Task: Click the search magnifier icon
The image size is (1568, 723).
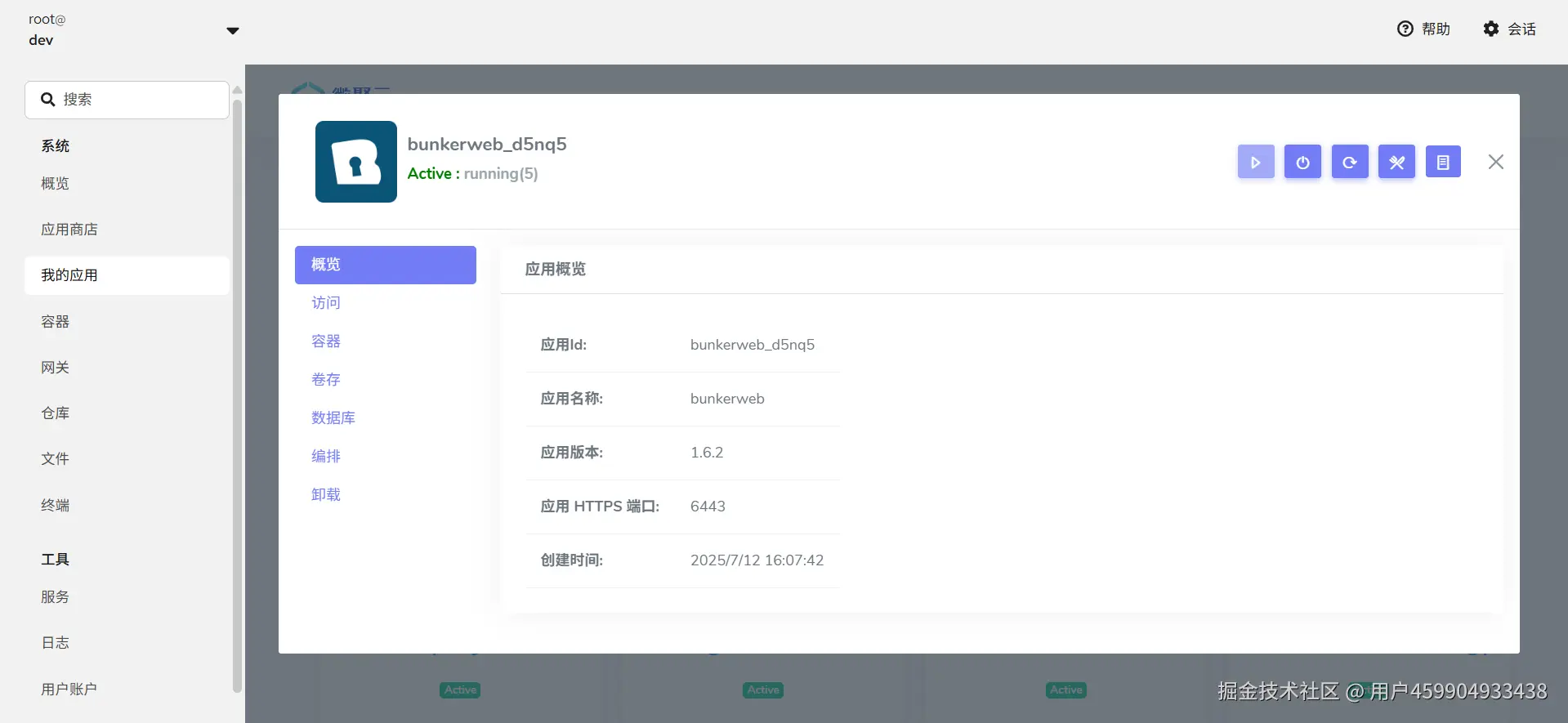Action: (48, 100)
